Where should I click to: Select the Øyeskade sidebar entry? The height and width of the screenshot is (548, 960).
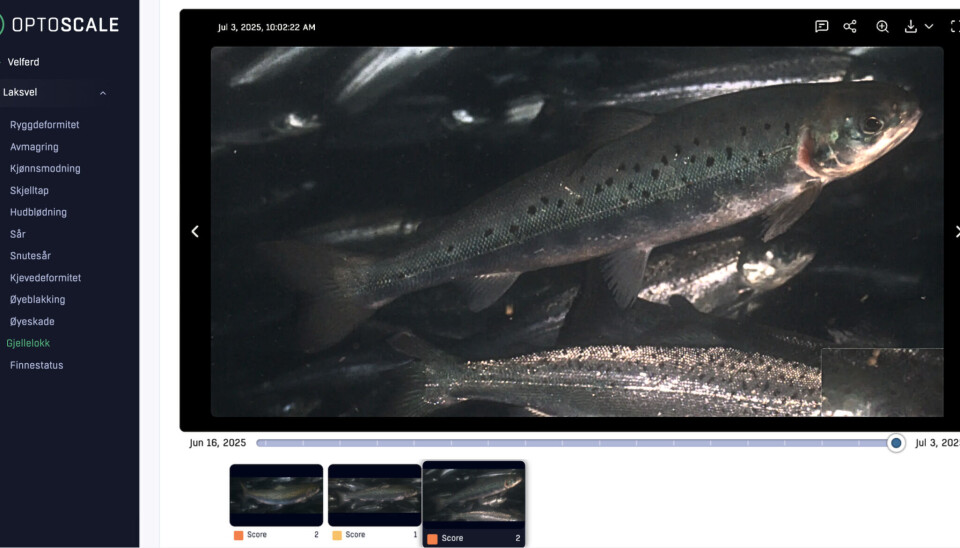(x=32, y=322)
